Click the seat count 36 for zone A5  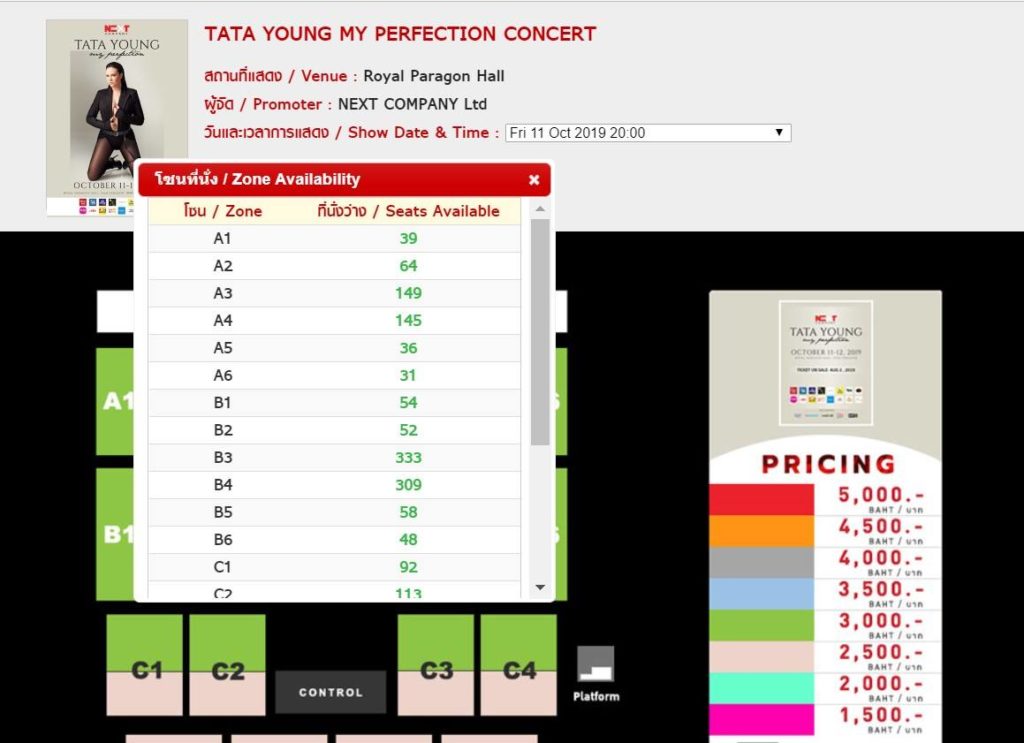pyautogui.click(x=408, y=348)
